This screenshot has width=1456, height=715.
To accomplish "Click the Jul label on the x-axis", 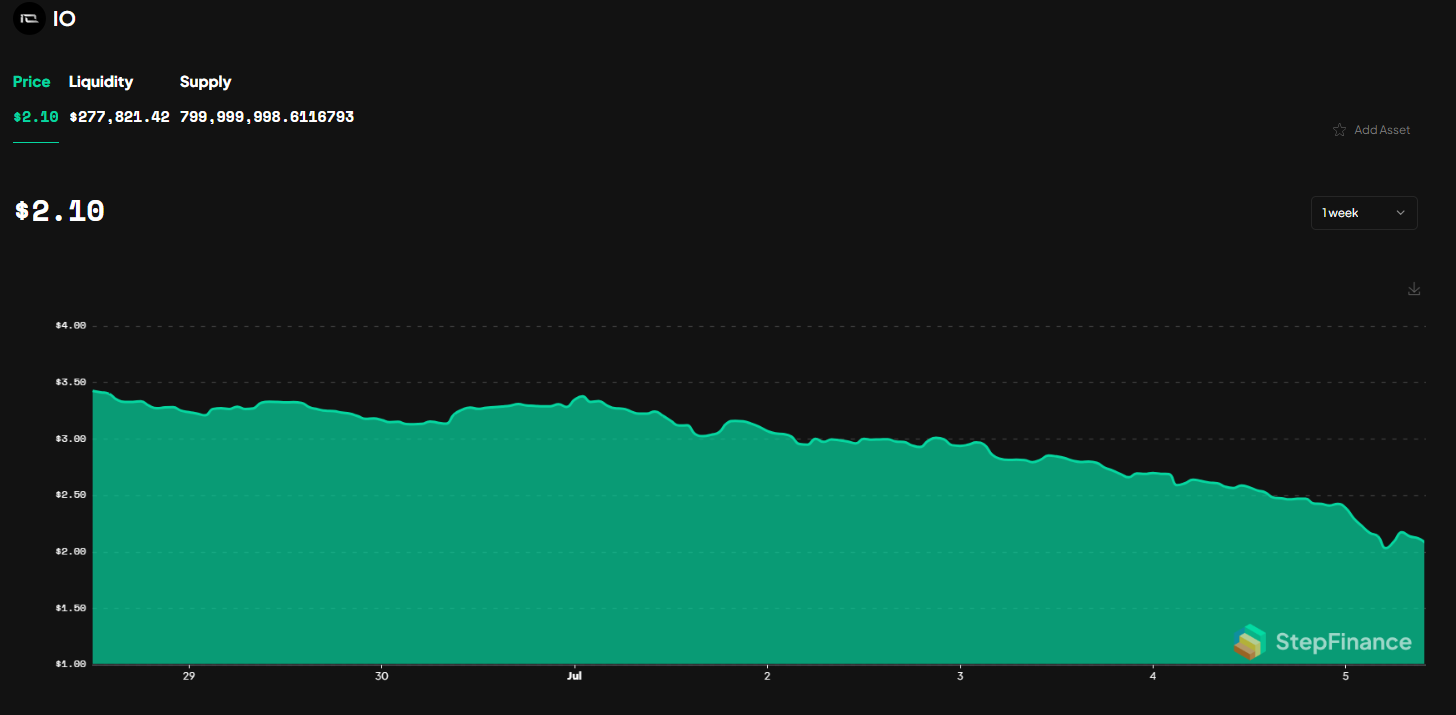I will [x=574, y=675].
